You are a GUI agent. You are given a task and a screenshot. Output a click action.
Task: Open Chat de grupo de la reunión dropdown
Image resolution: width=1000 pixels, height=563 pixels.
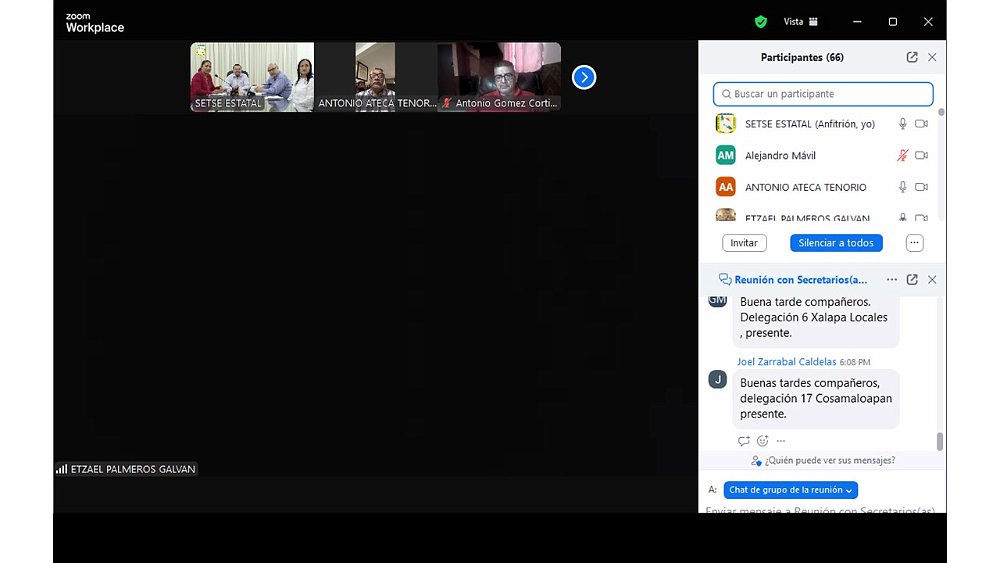coord(790,490)
